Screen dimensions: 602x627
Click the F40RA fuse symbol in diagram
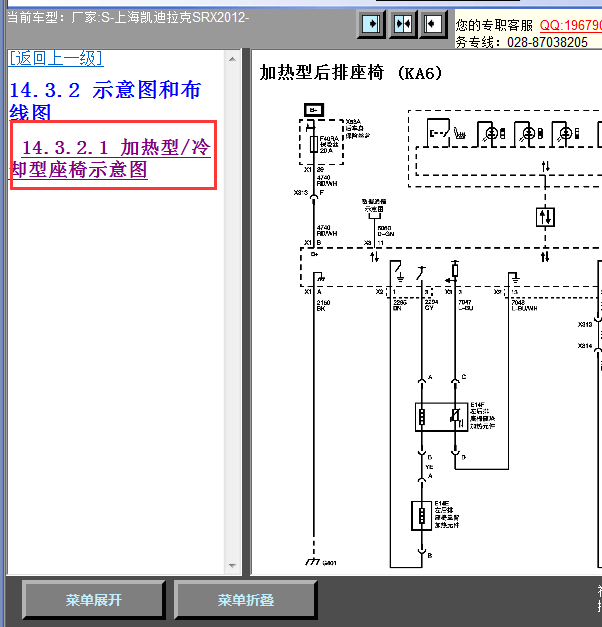pos(314,144)
